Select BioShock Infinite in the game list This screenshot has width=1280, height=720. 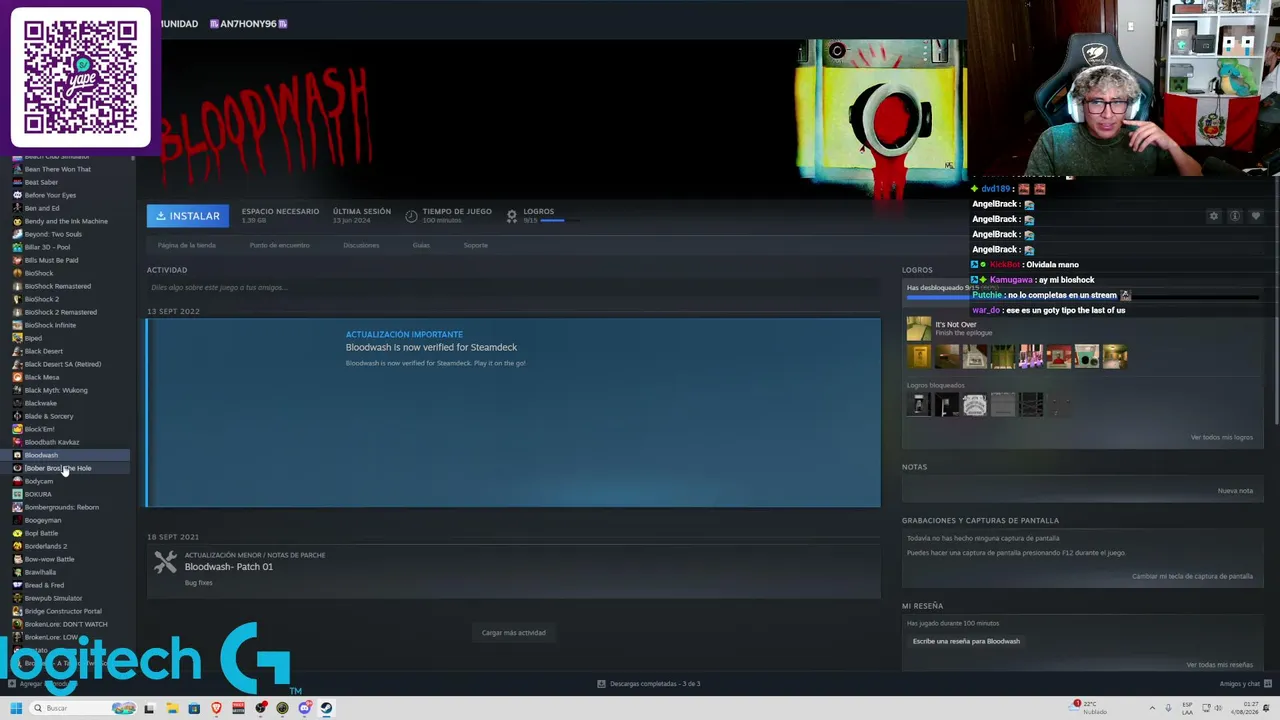pos(50,325)
